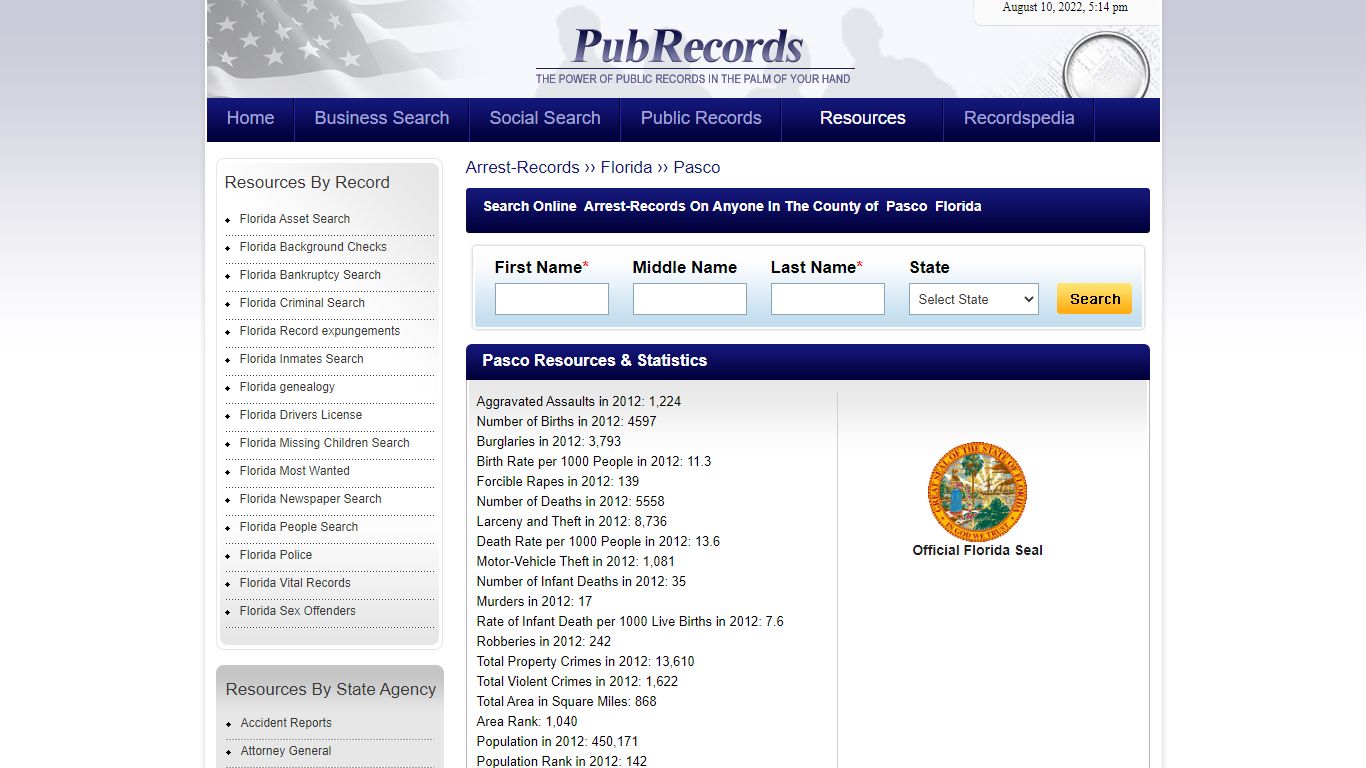Click the Florida breadcrumb link

click(626, 167)
